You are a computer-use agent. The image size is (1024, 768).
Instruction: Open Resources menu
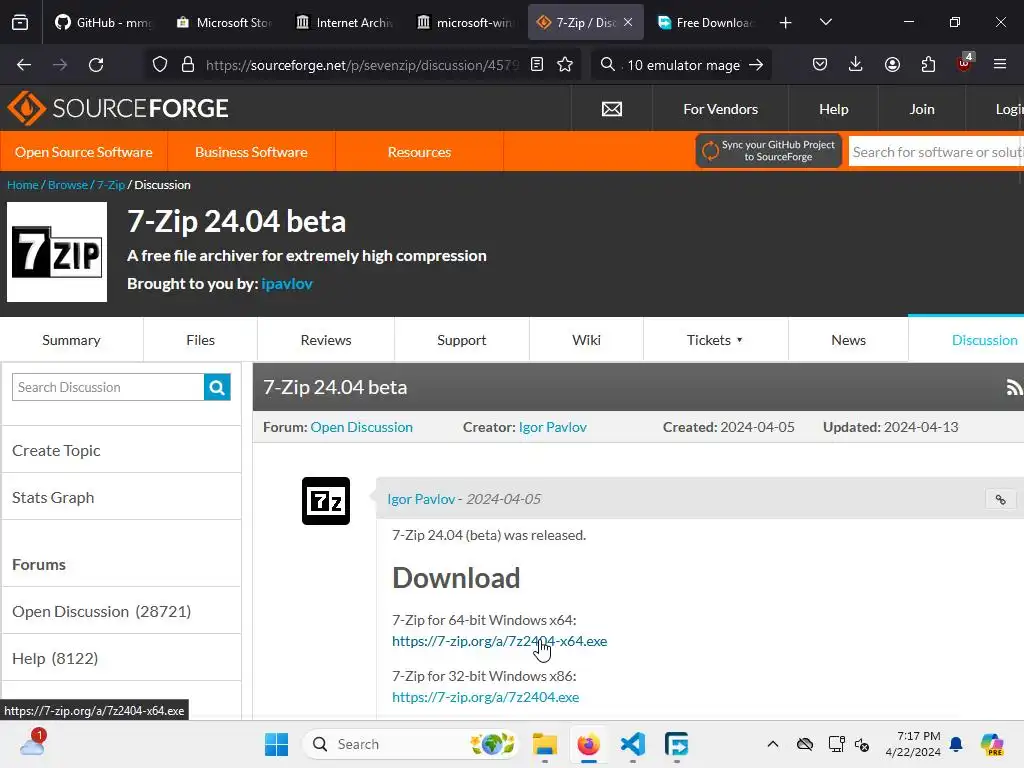(419, 152)
